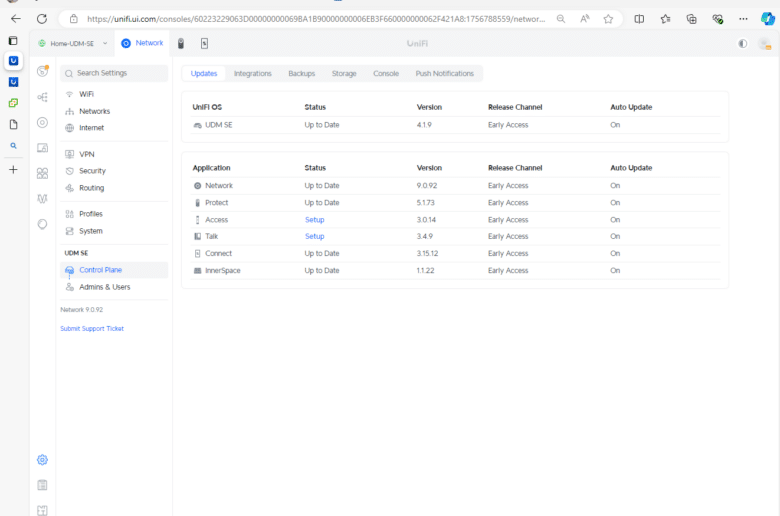Bookmark page with the star icon

(x=608, y=19)
